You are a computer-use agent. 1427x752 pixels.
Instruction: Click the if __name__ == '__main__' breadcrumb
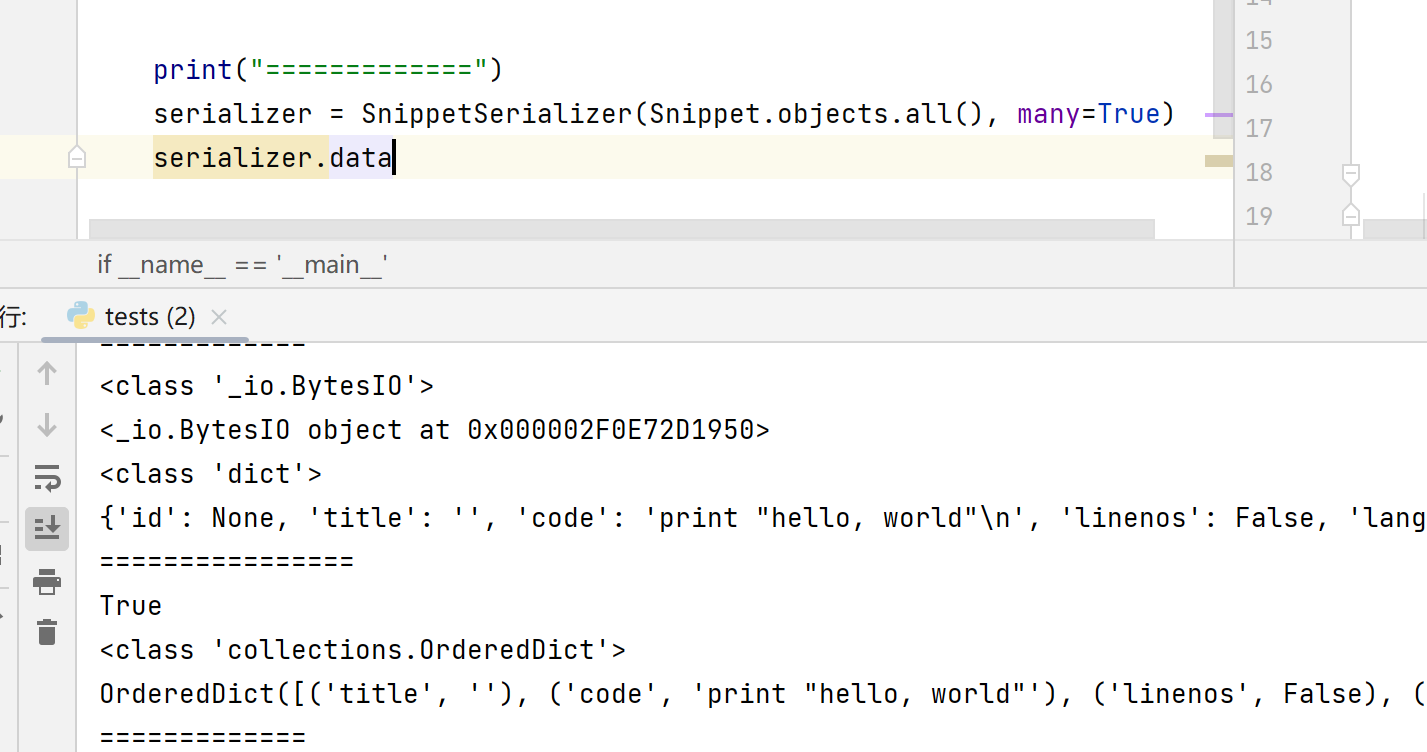(x=242, y=264)
